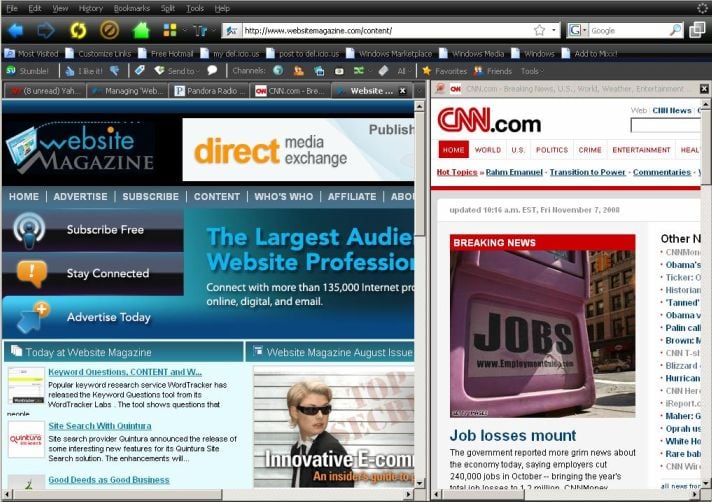712x502 pixels.
Task: Click the thumbs-up I like it! button
Action: (84, 71)
